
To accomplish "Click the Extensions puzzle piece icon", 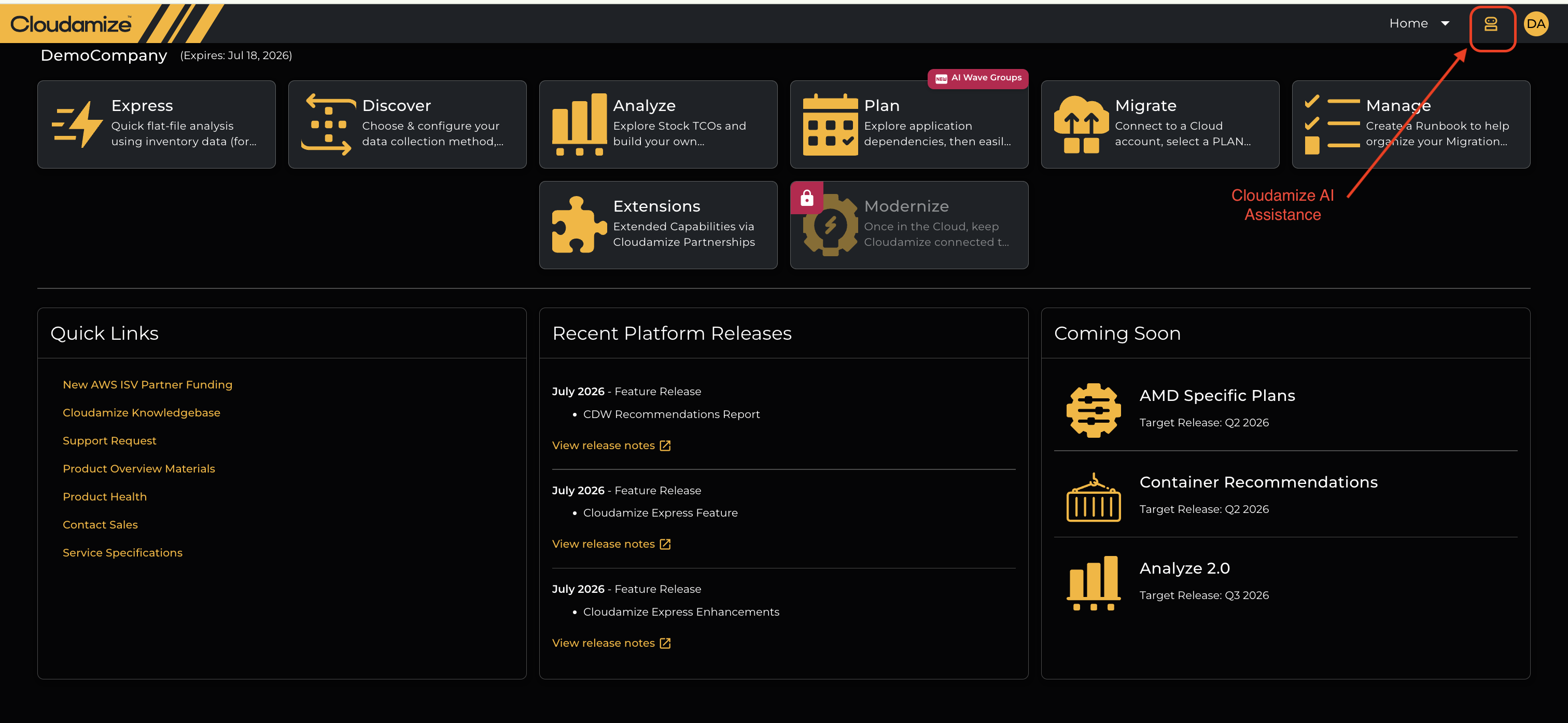I will (579, 225).
